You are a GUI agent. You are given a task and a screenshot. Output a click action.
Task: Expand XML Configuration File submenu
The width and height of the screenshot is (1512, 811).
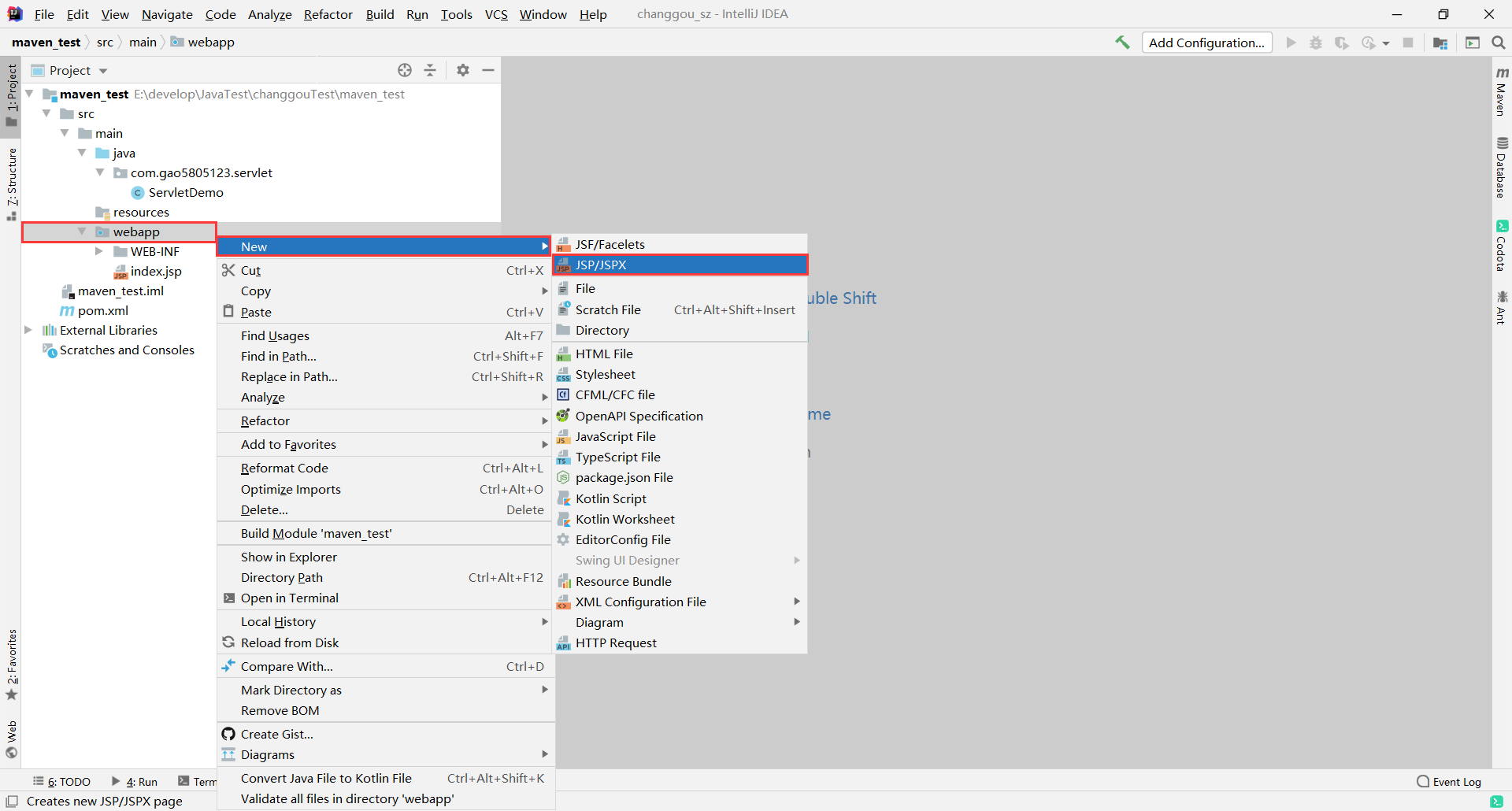coord(680,602)
